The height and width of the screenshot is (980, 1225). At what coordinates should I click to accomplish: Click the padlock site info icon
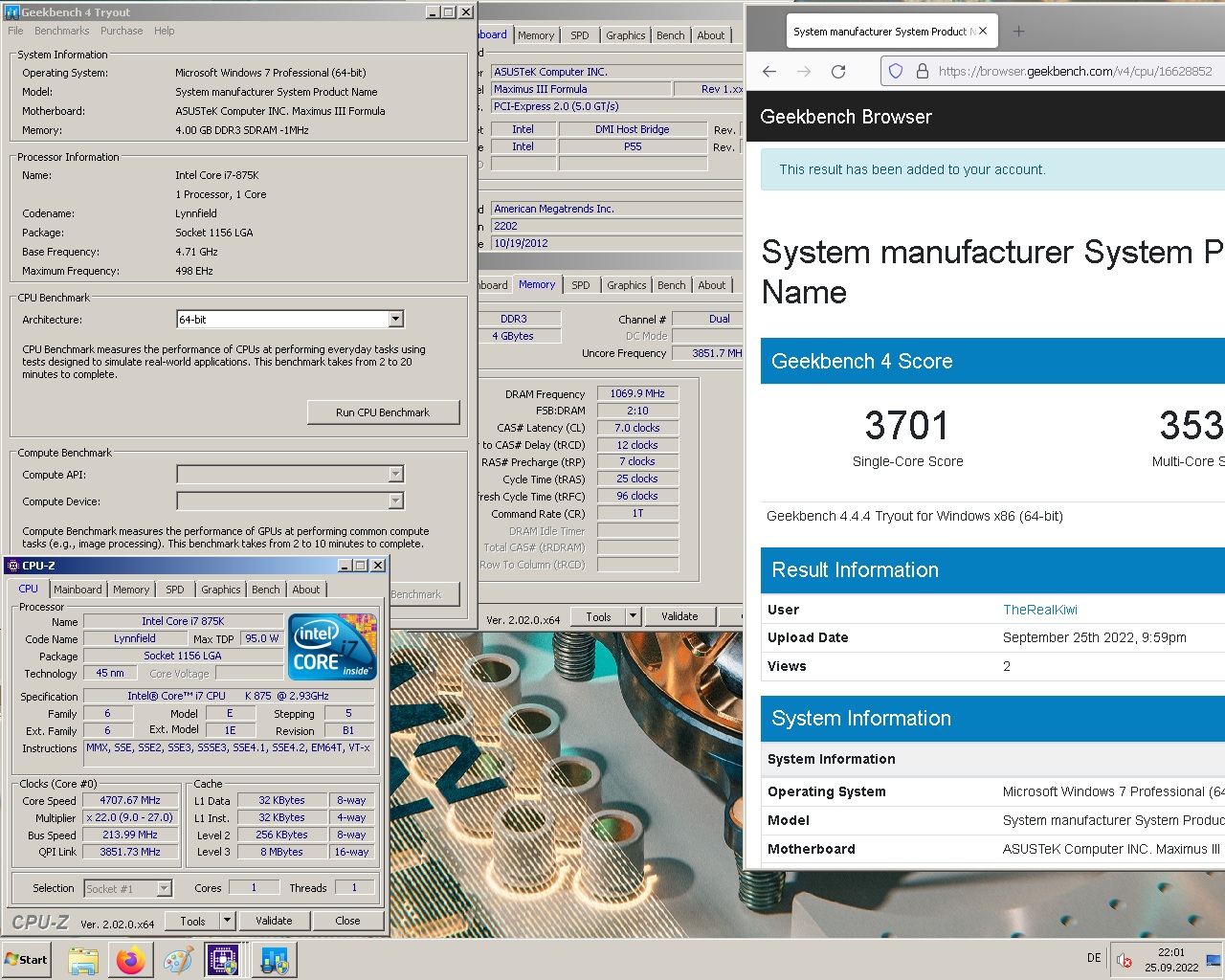coord(923,71)
